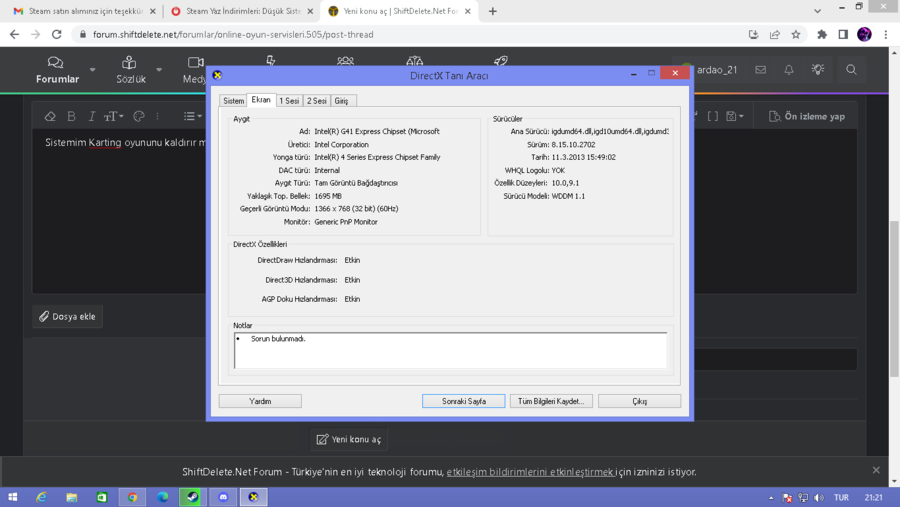Toggle the forum light/dark theme bulb
This screenshot has height=507, width=900.
coord(818,70)
